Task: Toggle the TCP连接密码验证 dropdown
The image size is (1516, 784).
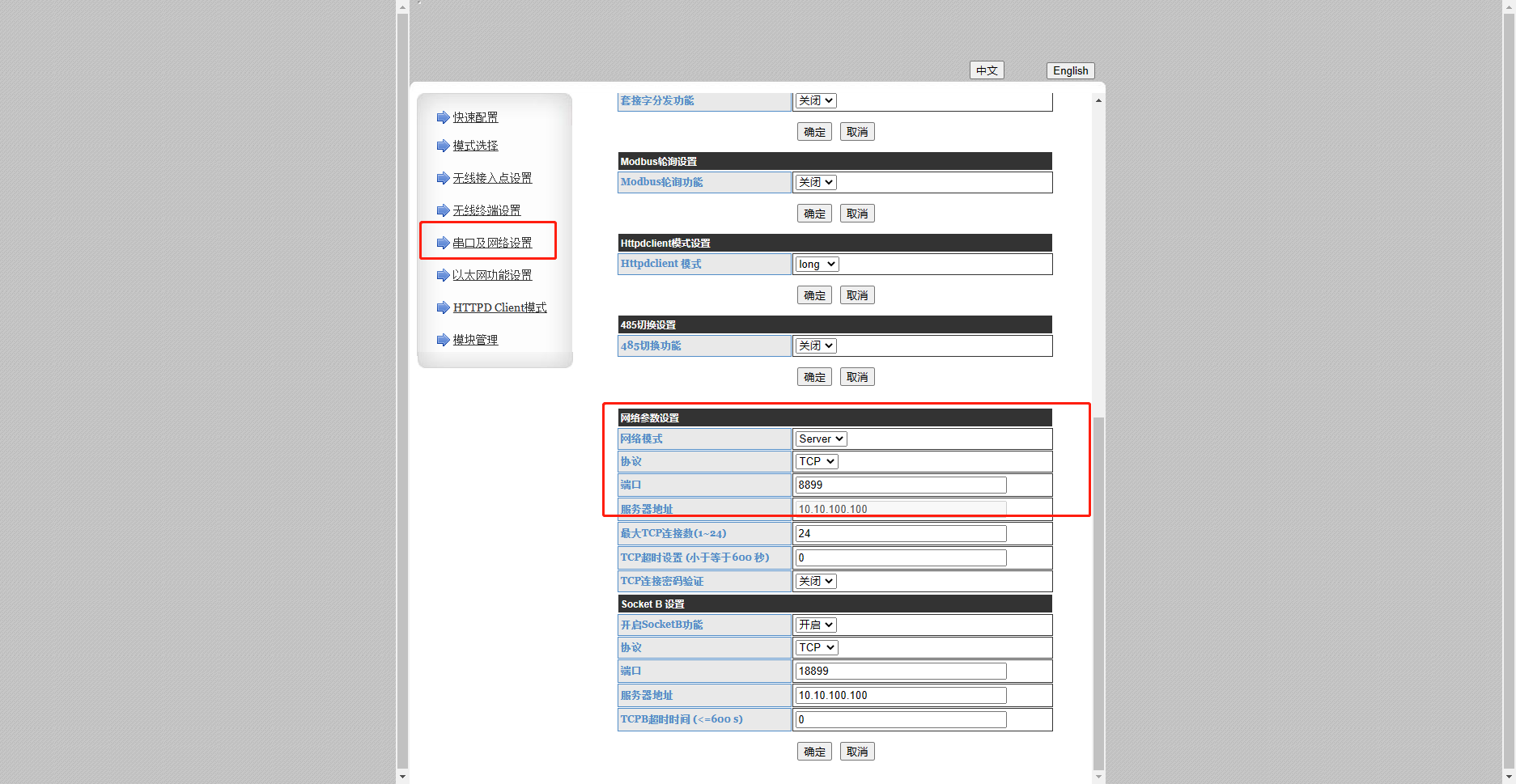Action: (x=815, y=582)
